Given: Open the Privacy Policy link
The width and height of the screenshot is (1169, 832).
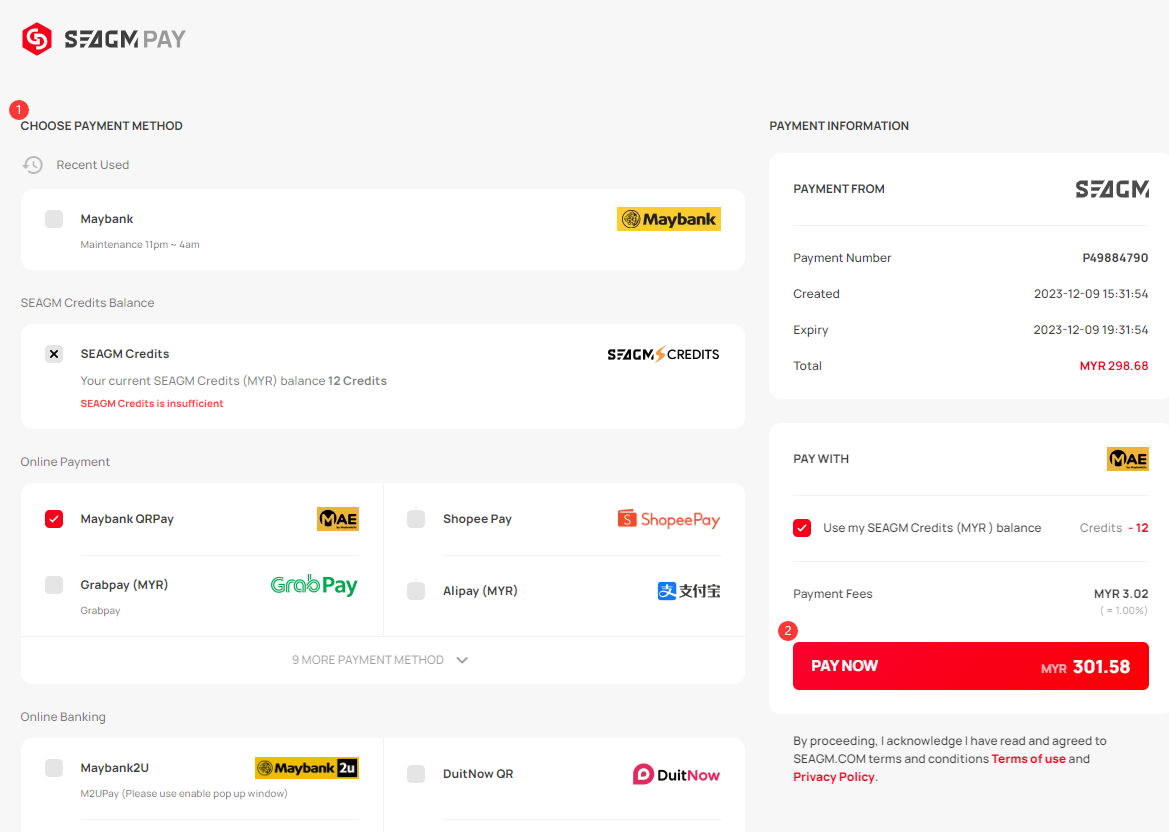Looking at the screenshot, I should click(x=834, y=777).
